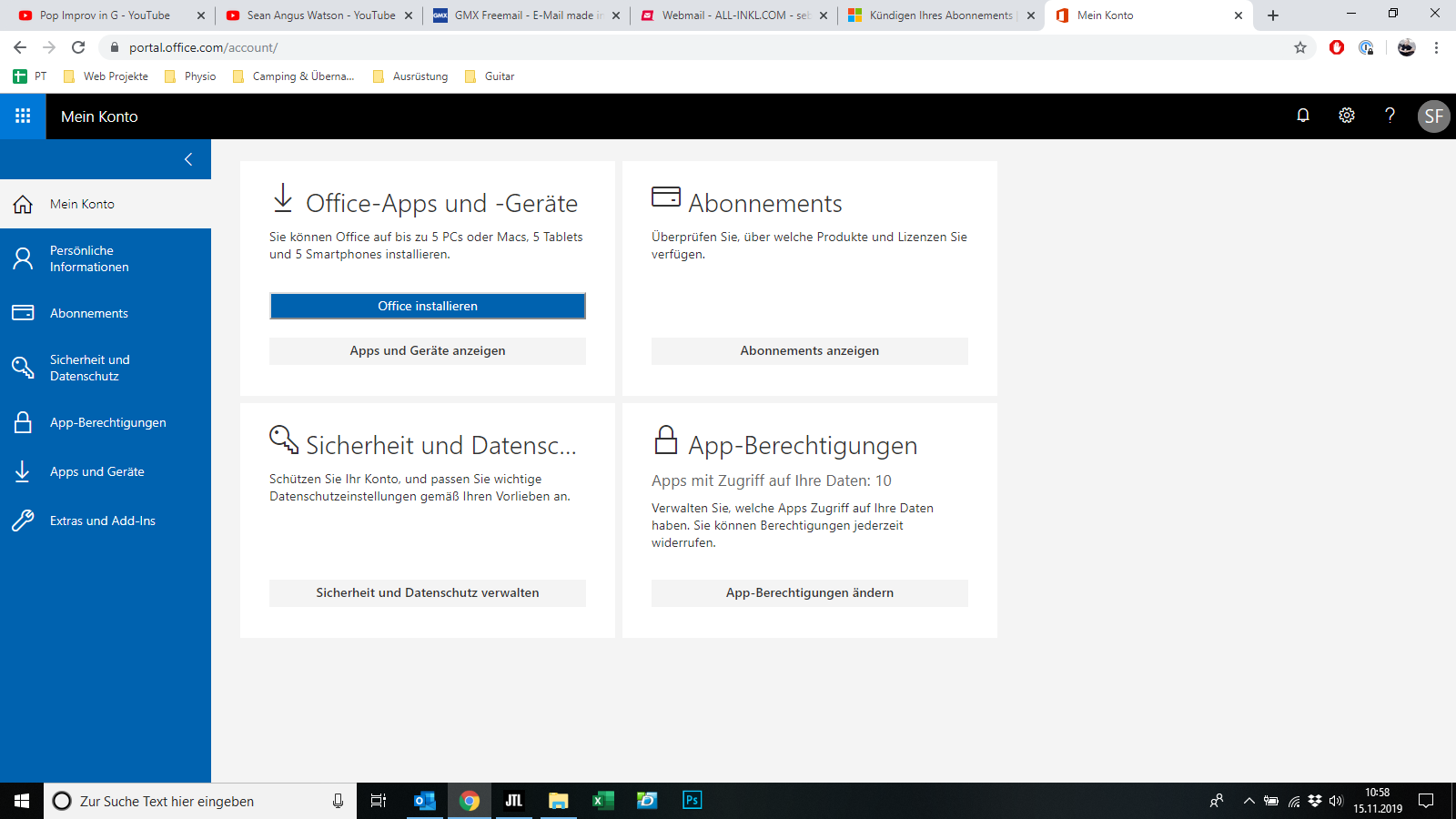Click the App-Berechtigungen card heading

click(803, 445)
